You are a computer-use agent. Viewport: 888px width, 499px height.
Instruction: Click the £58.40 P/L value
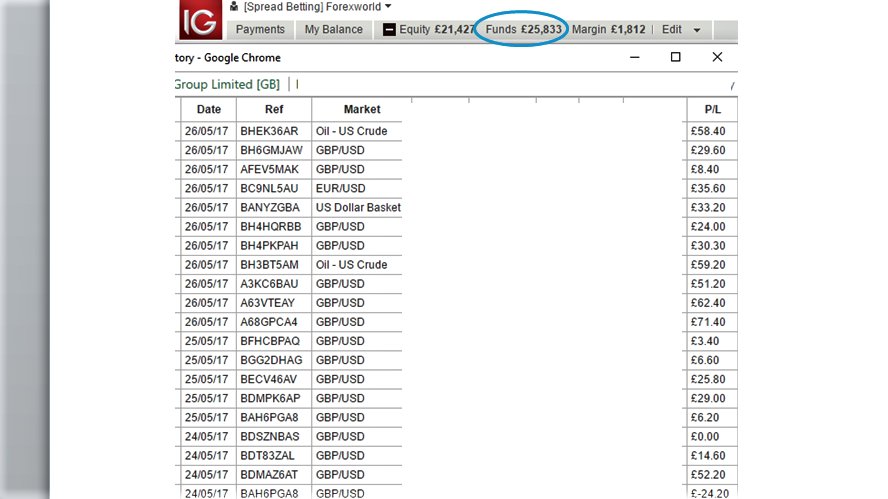point(708,131)
